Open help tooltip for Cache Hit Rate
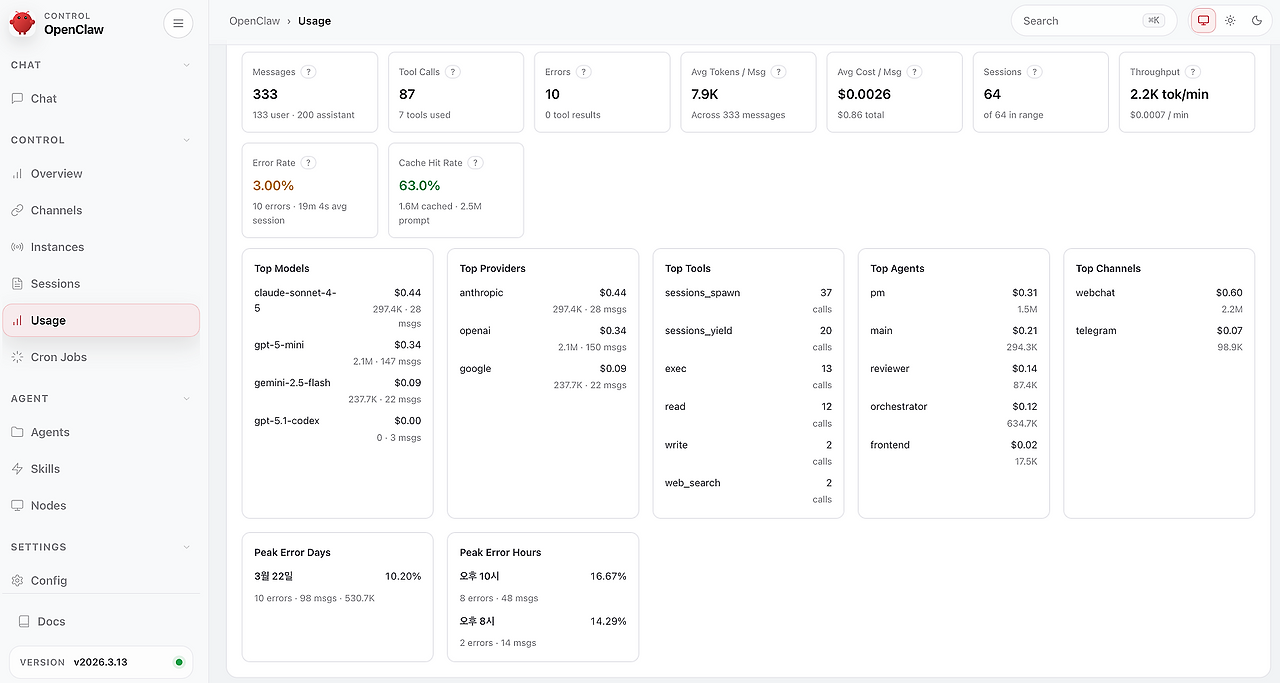This screenshot has height=683, width=1280. 475,163
